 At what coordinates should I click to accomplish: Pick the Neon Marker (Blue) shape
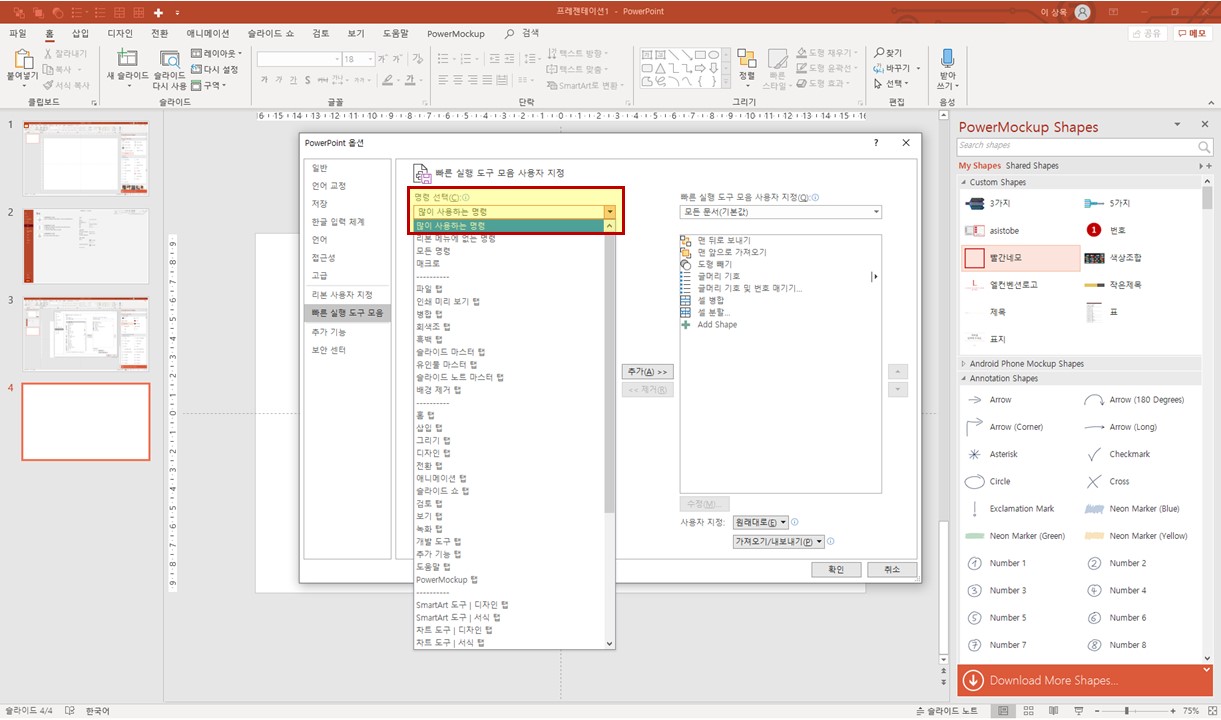coord(1141,509)
